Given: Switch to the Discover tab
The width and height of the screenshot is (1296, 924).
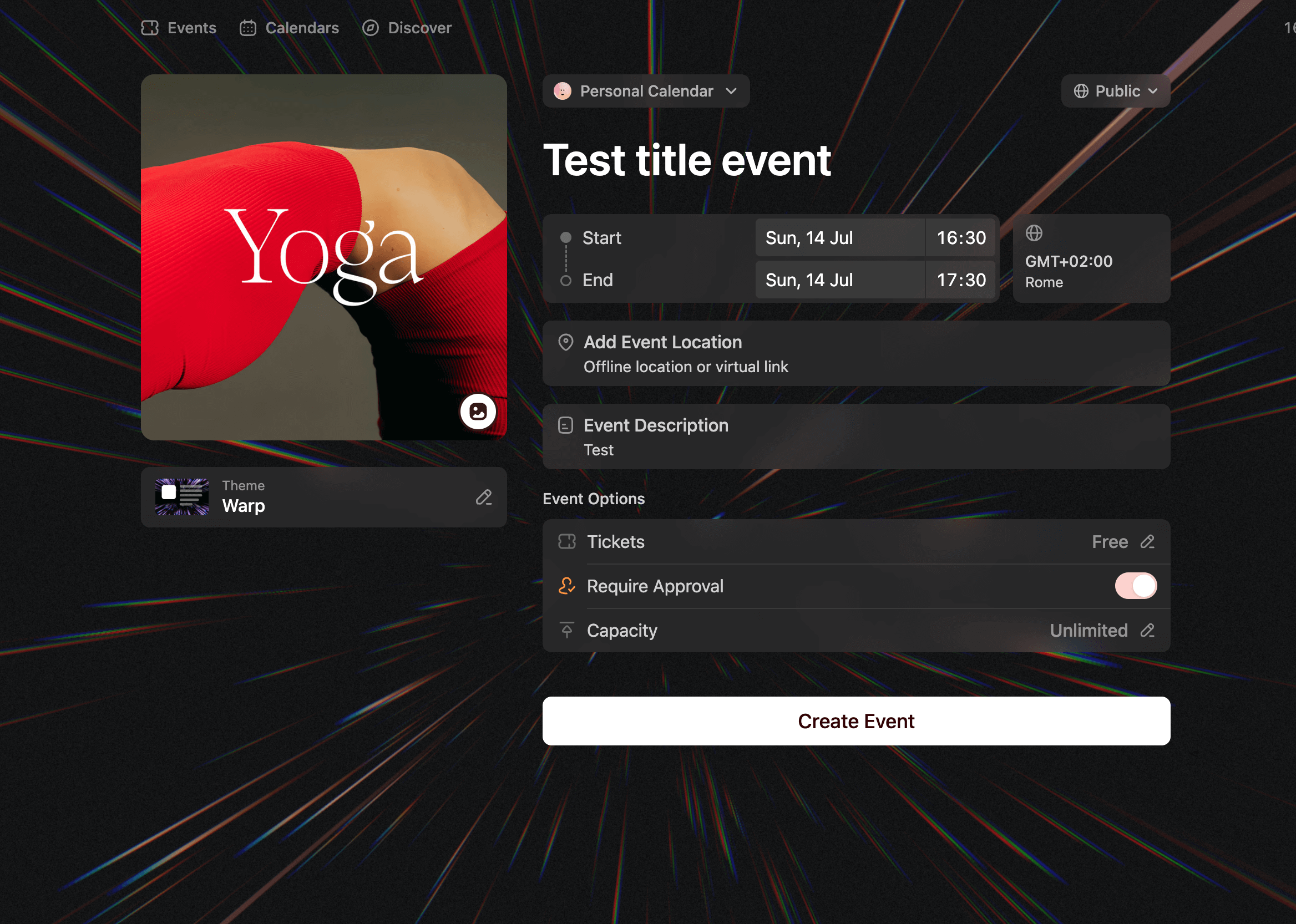Looking at the screenshot, I should click(x=407, y=28).
